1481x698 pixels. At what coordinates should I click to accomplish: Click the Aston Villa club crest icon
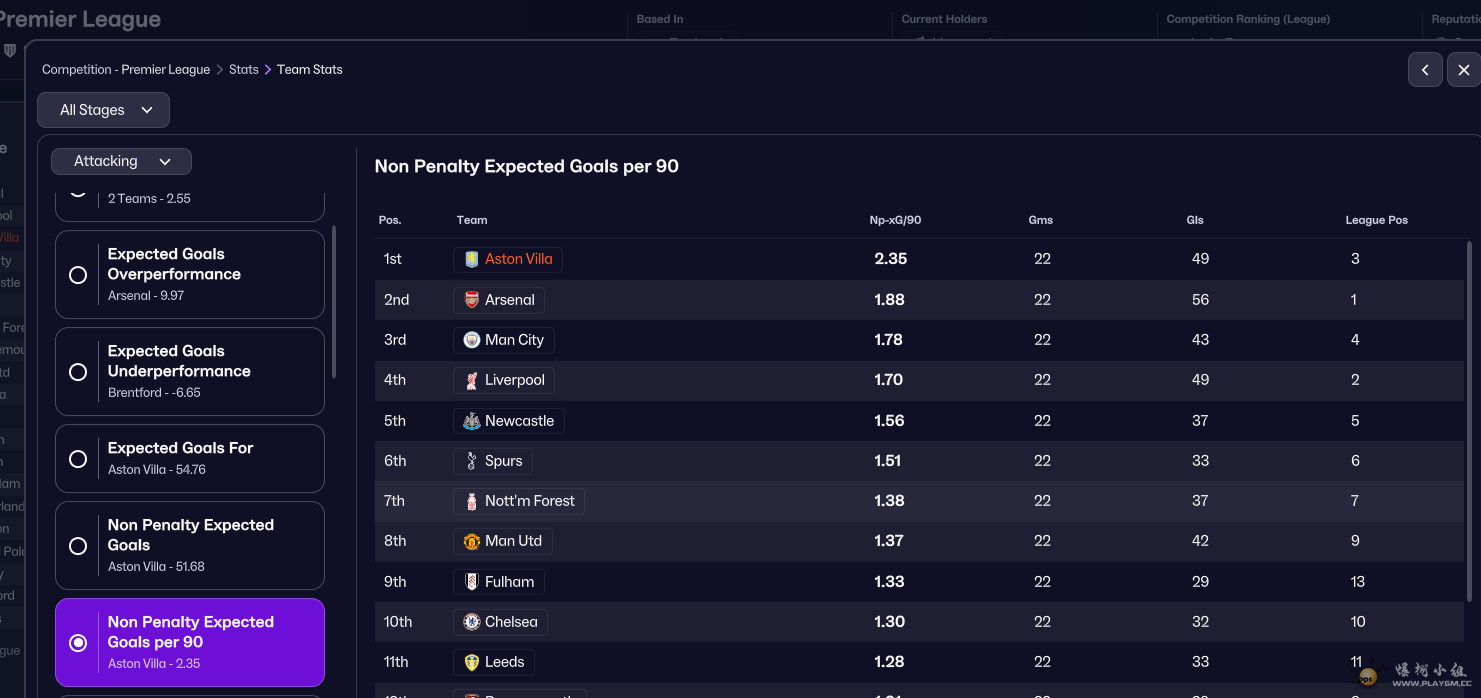471,259
